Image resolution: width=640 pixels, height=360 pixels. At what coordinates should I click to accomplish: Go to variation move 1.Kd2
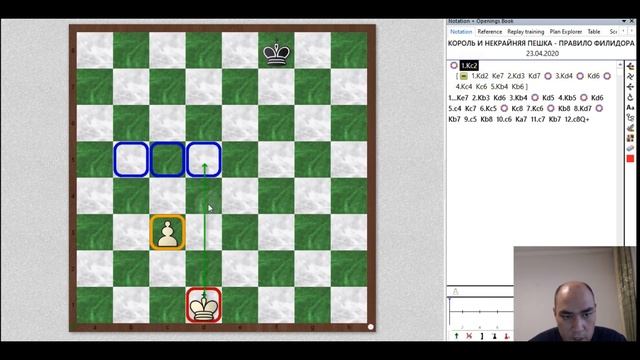tap(480, 76)
